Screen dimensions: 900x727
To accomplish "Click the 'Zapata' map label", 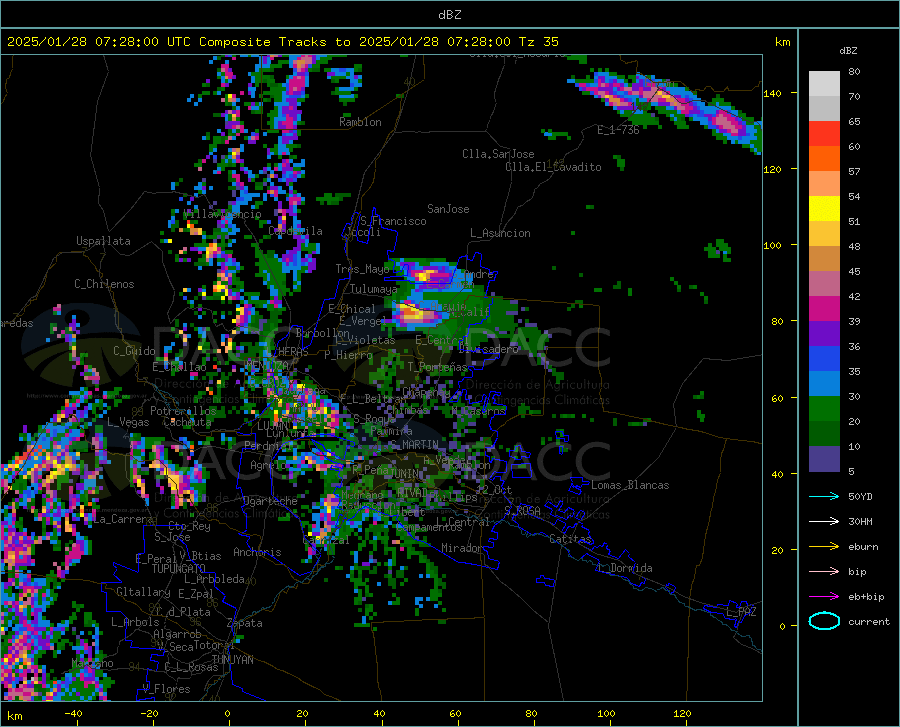I will point(245,623).
